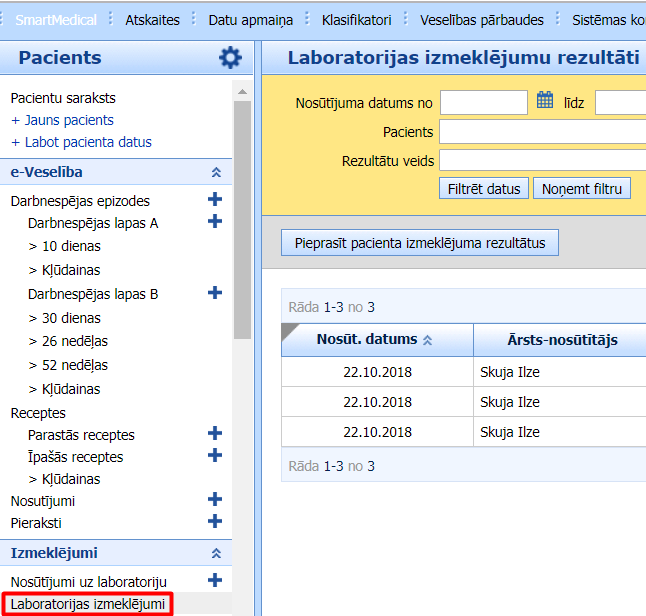Click plus icon beside Darbnespējas lapas A

(214, 222)
